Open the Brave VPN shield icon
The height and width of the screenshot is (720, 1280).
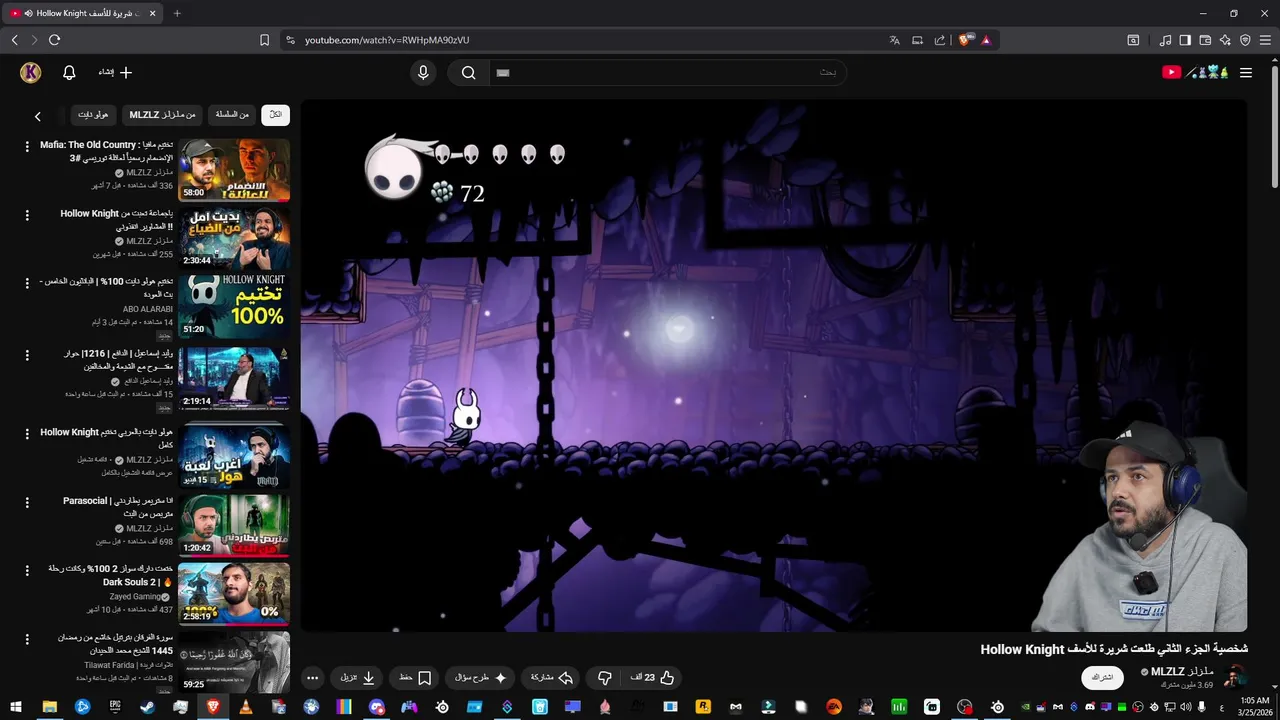tap(1245, 40)
